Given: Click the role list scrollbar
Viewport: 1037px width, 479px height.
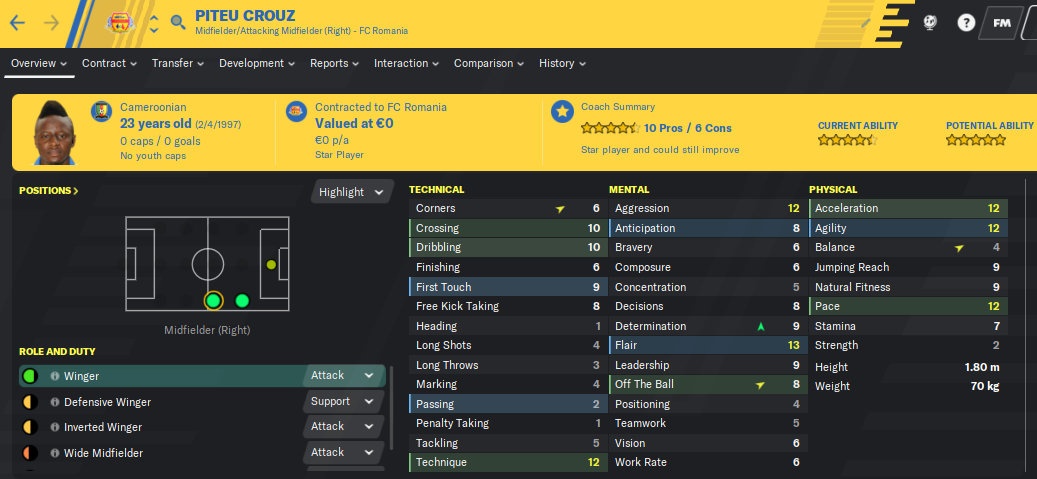Looking at the screenshot, I should click(392, 408).
